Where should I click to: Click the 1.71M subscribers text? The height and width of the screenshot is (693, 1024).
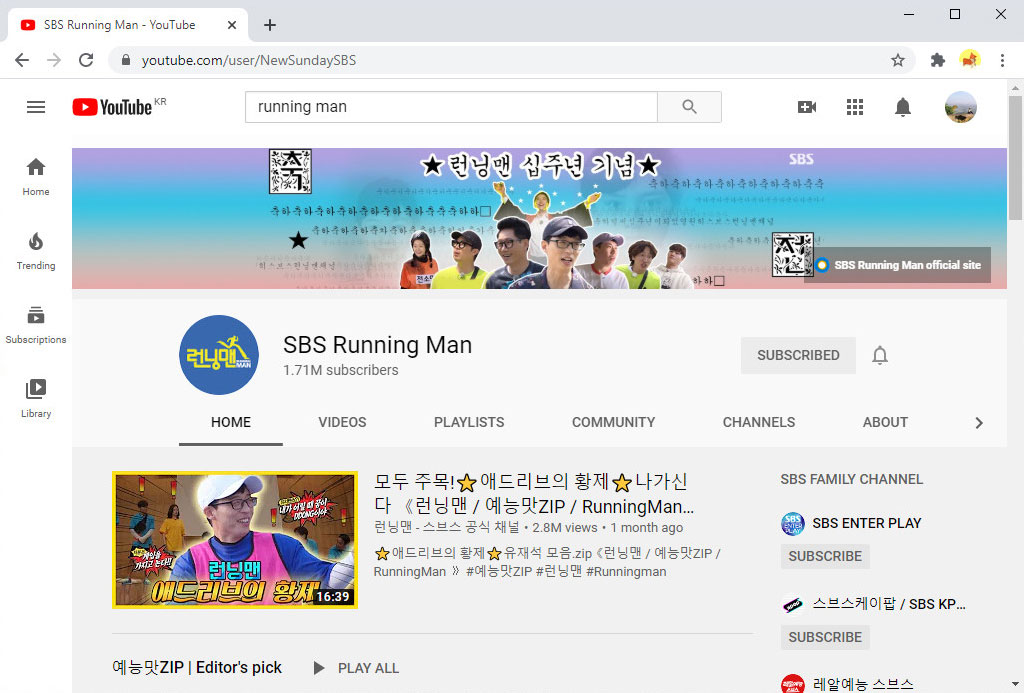click(341, 370)
